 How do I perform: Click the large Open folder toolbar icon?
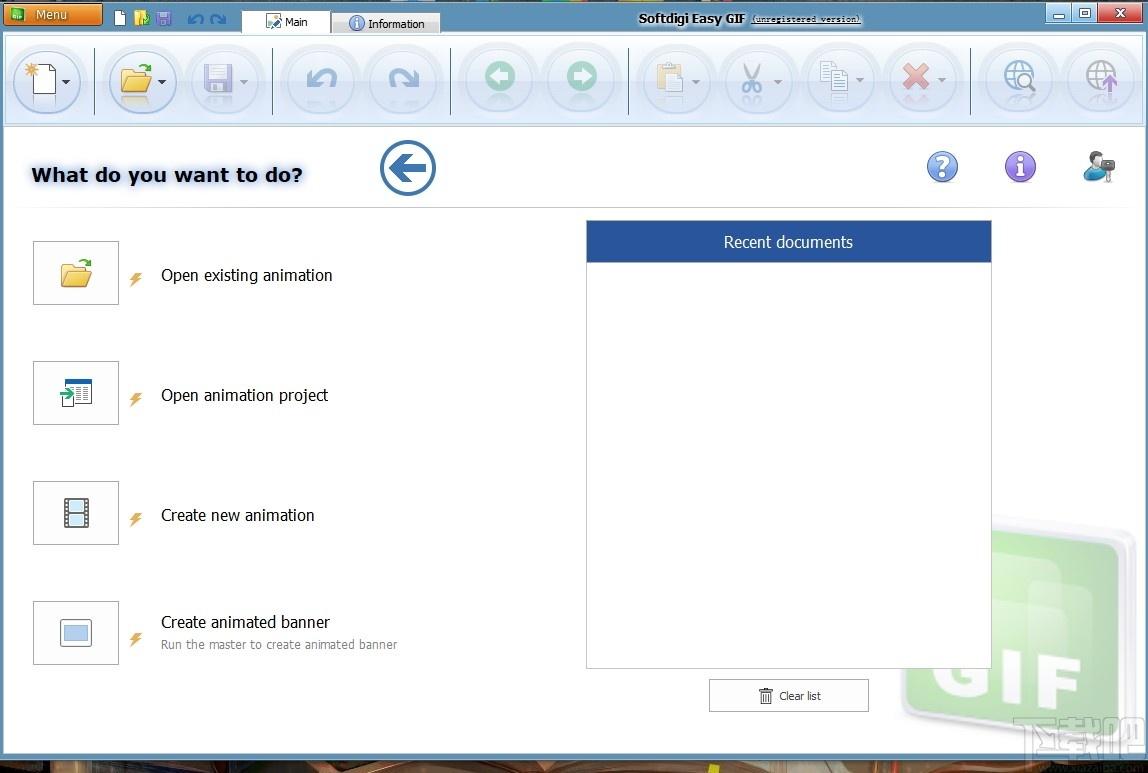pos(136,78)
